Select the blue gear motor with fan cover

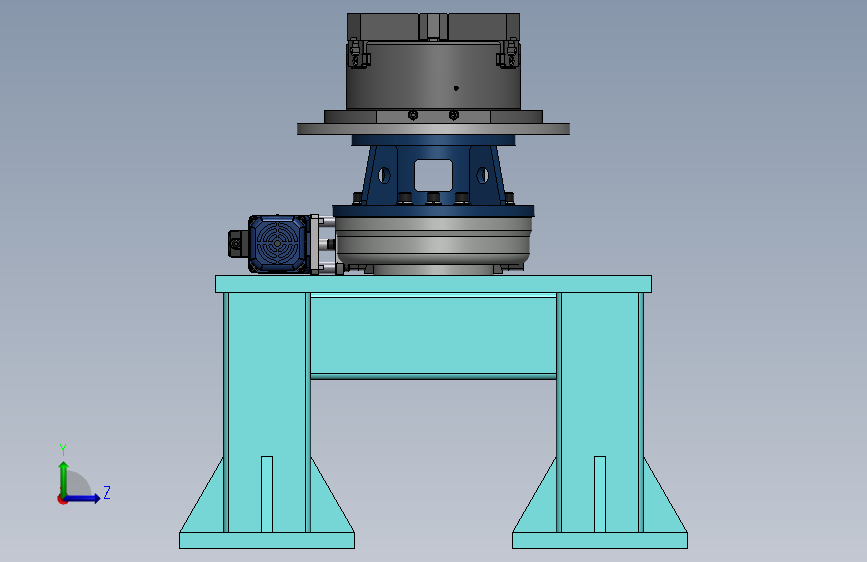278,244
